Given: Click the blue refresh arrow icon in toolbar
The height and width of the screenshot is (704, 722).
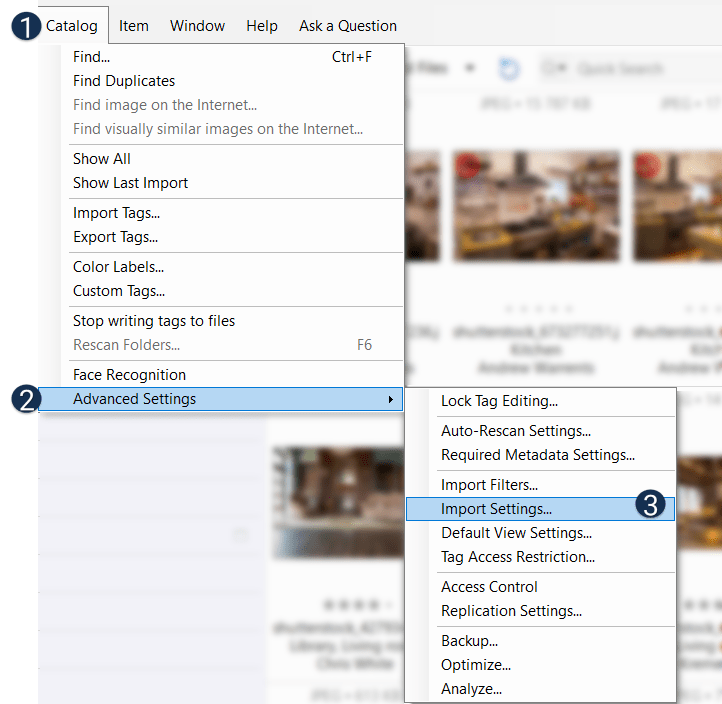Looking at the screenshot, I should (x=509, y=69).
